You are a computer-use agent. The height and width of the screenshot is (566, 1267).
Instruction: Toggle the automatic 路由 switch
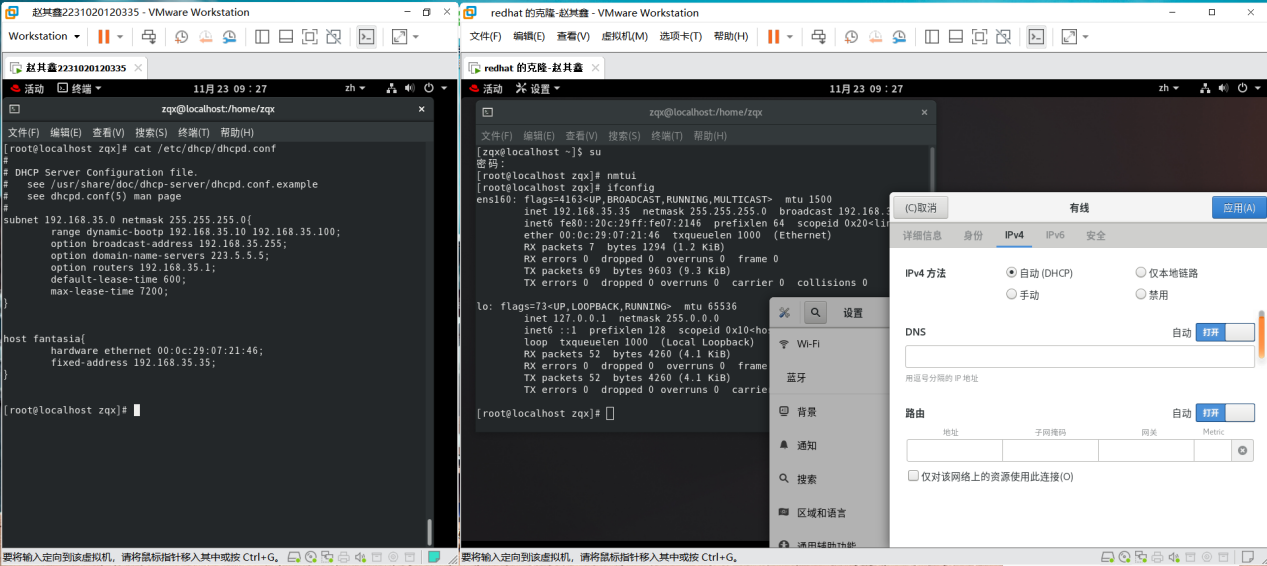(1225, 413)
